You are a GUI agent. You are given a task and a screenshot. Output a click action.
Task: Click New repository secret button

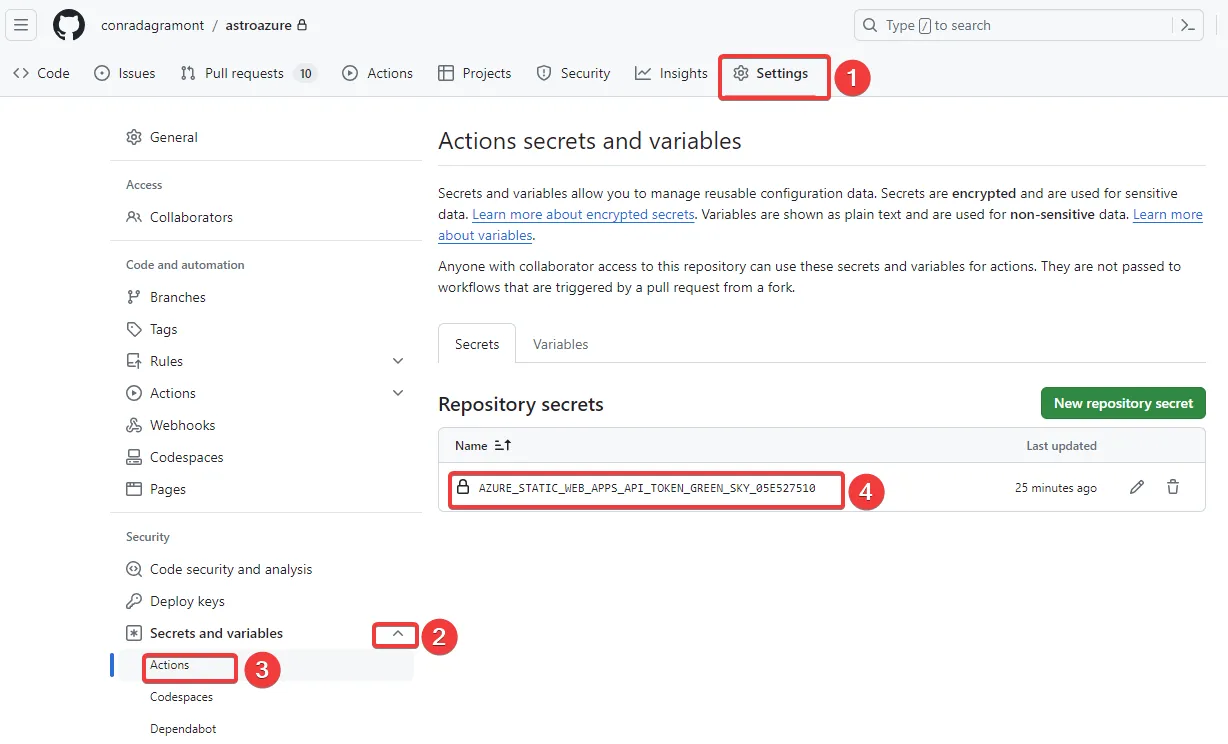click(1123, 403)
